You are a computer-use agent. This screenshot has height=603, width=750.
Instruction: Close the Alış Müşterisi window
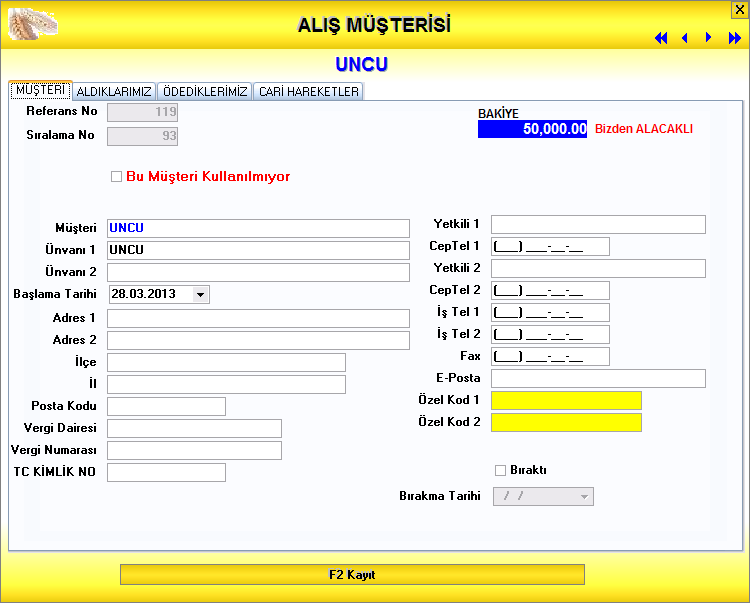(x=739, y=9)
